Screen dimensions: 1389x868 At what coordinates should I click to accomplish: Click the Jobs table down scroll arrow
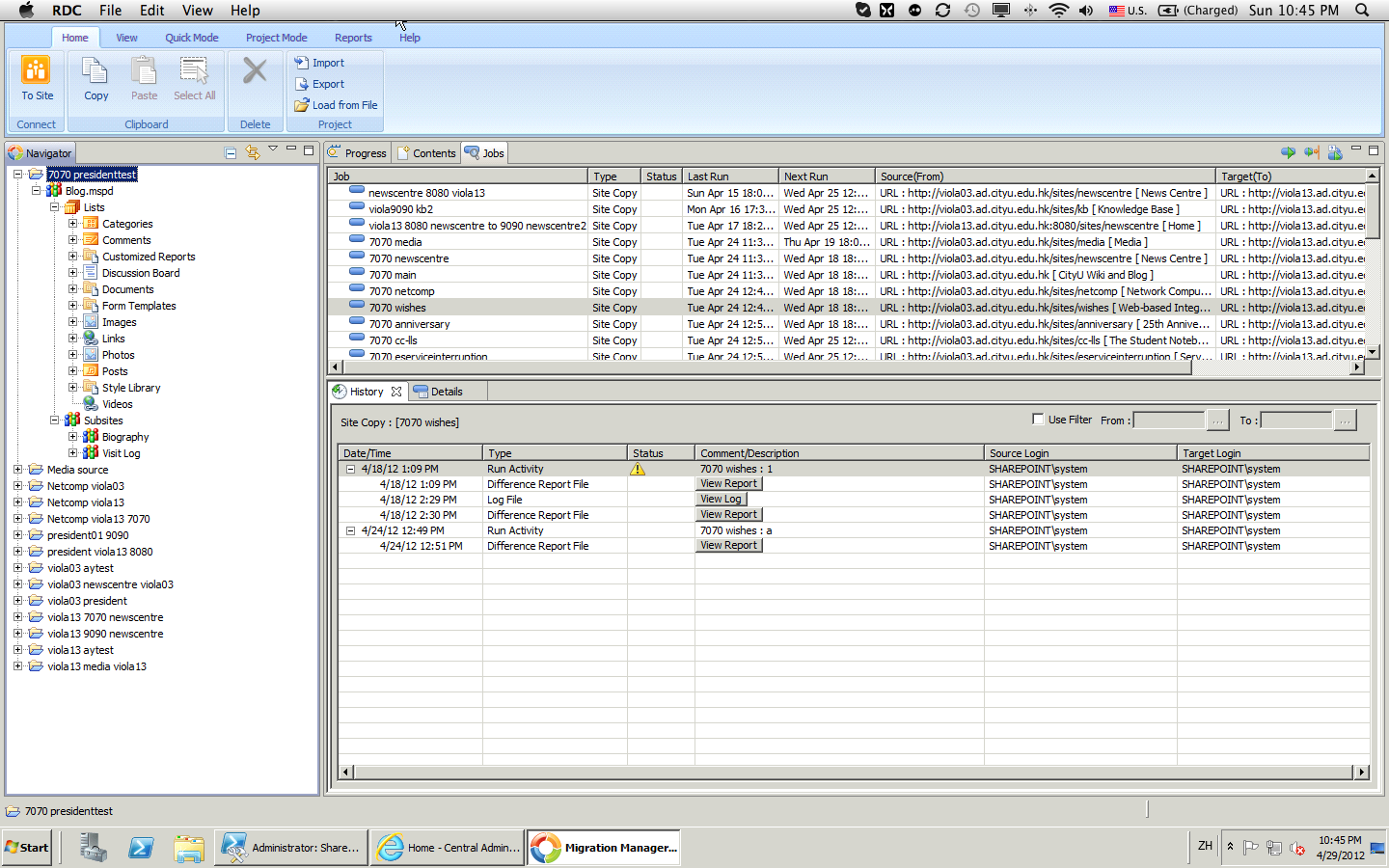coord(1373,352)
